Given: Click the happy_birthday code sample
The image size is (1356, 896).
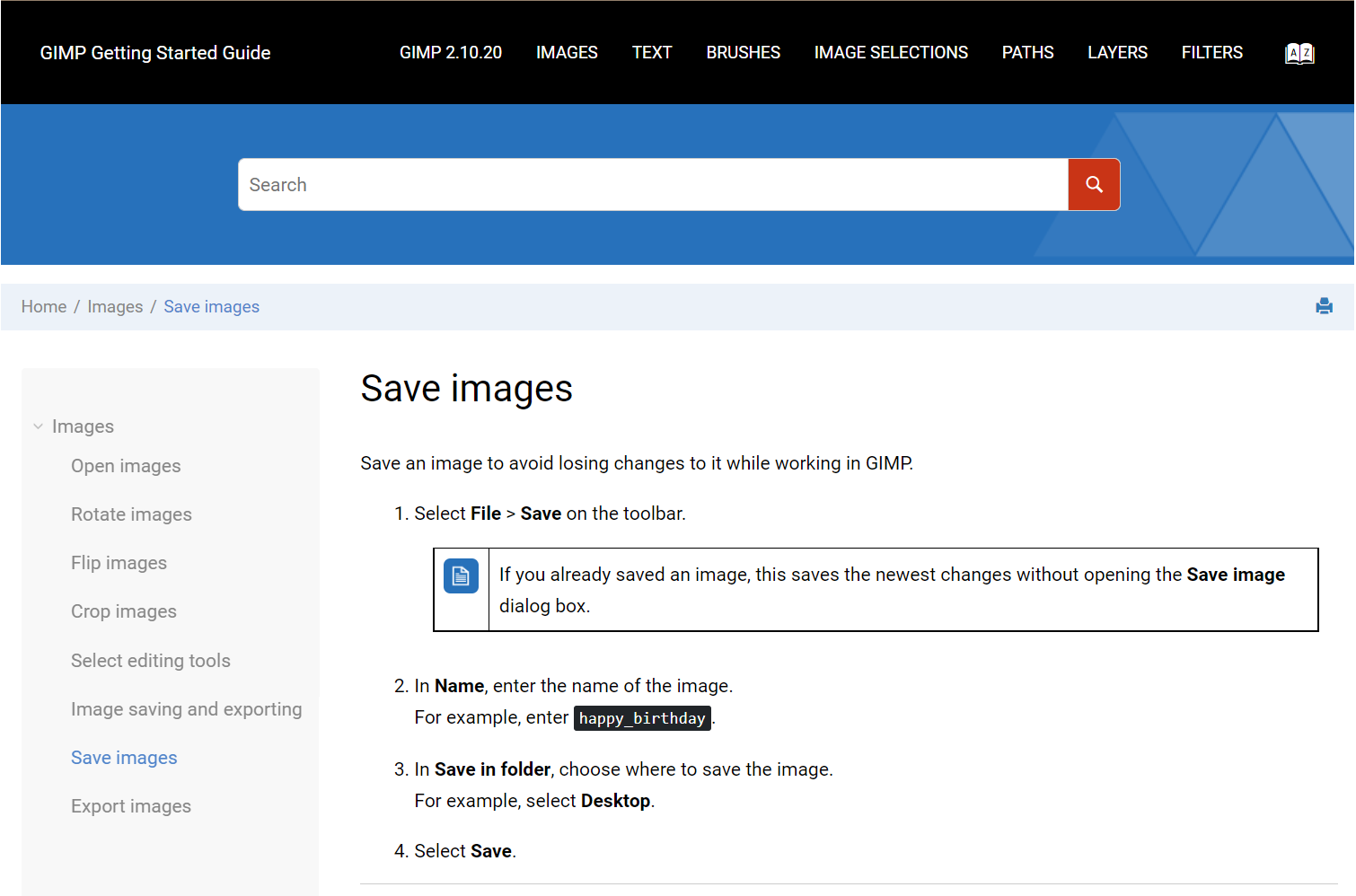Looking at the screenshot, I should click(642, 718).
